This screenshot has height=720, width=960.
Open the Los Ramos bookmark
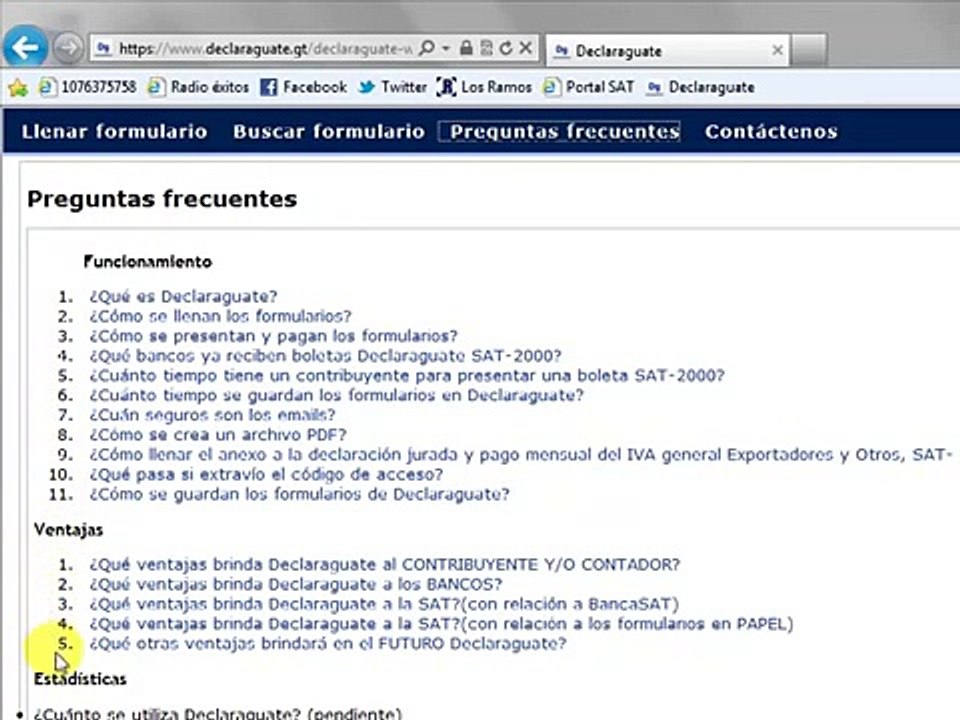pos(484,87)
